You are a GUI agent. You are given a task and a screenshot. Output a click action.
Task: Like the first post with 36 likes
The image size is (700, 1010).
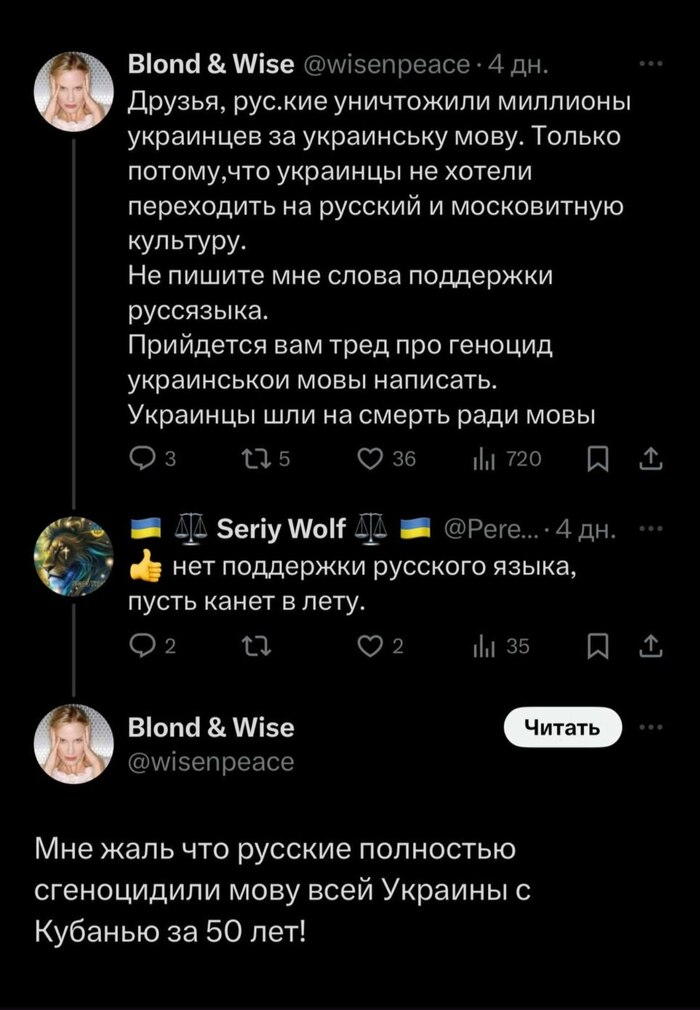coord(372,458)
